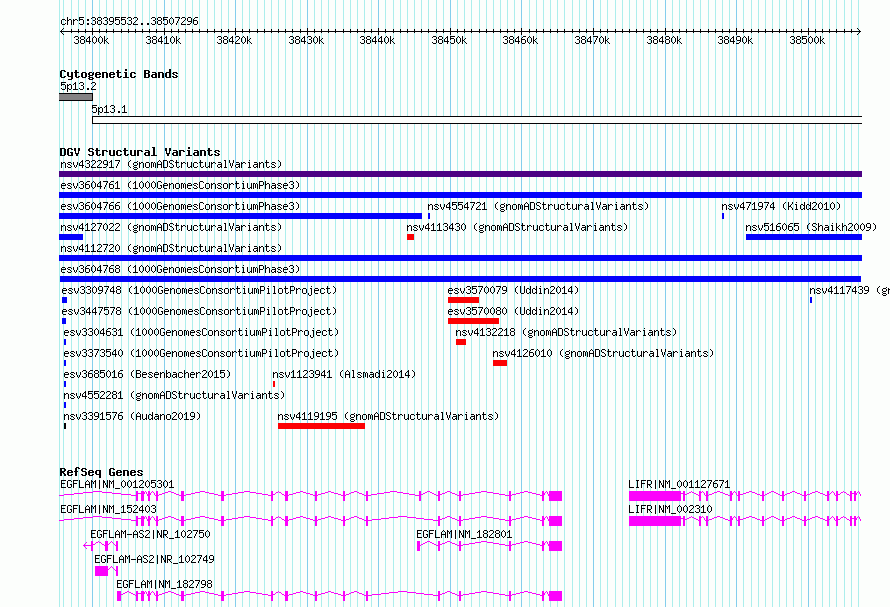This screenshot has height=607, width=890.
Task: Select esv3373540 Pilot Project label
Action: (201, 353)
